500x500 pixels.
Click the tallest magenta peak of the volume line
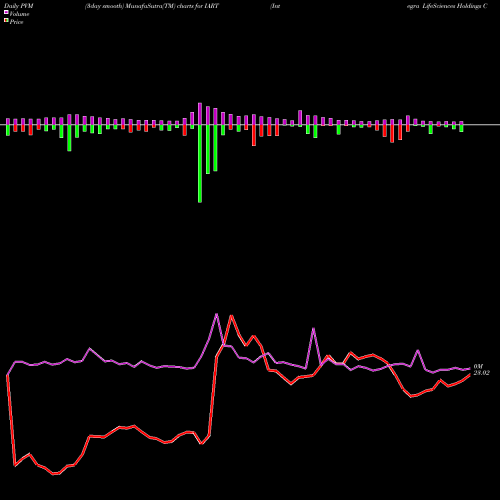[x=217, y=314]
